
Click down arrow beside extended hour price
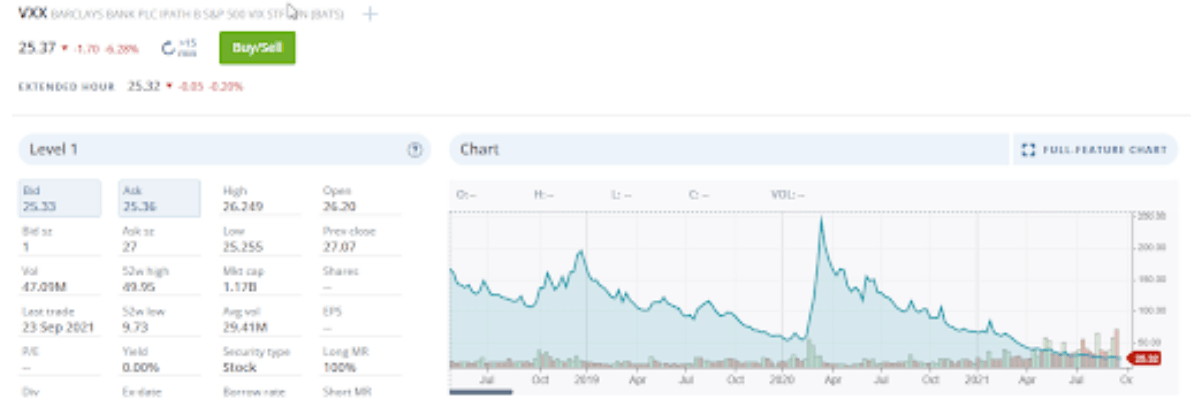click(172, 87)
